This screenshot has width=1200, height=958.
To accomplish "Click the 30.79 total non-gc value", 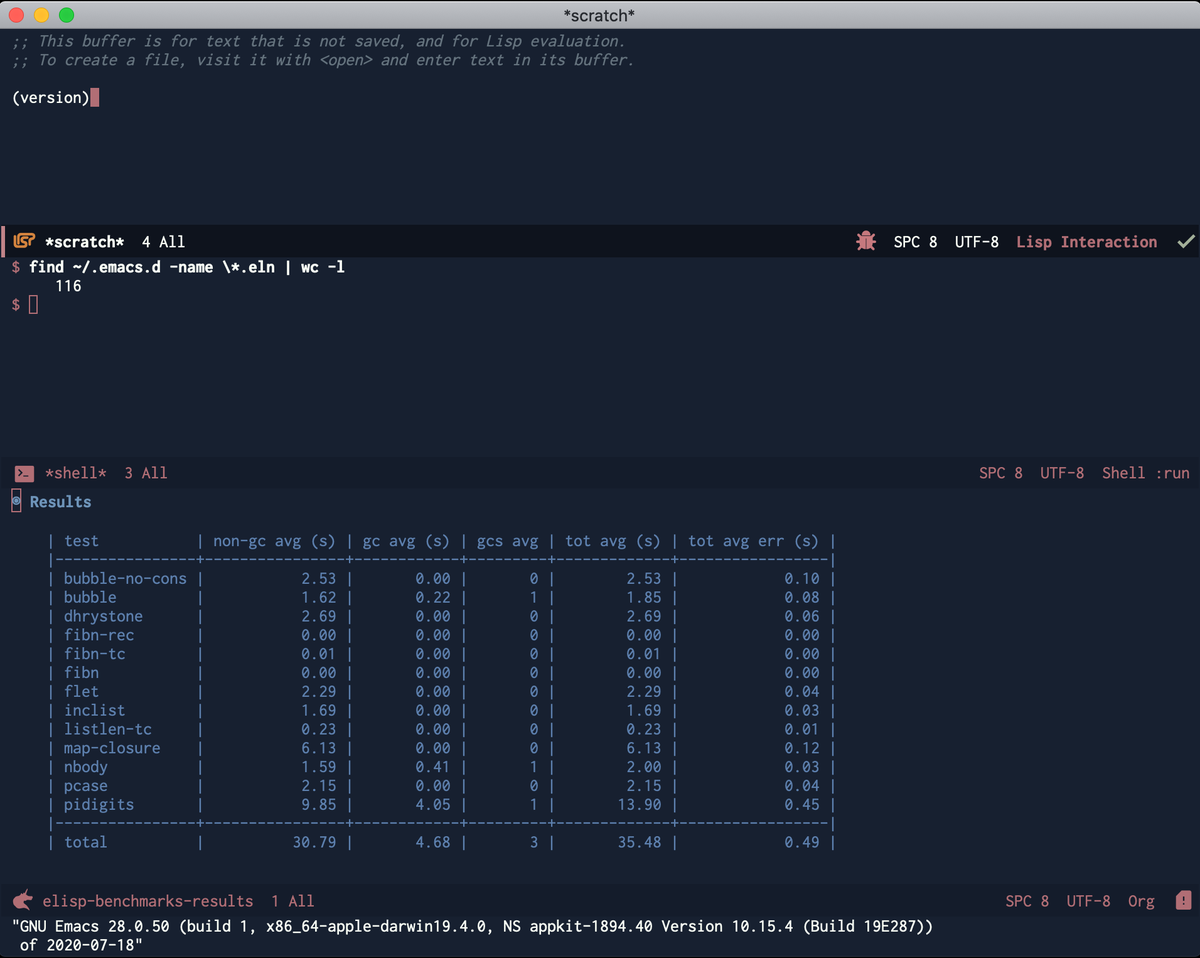I will click(315, 843).
